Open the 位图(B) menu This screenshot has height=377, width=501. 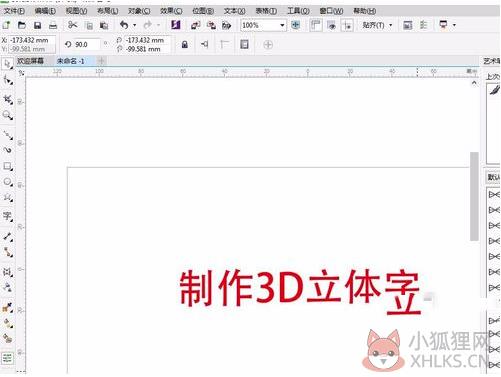point(203,11)
